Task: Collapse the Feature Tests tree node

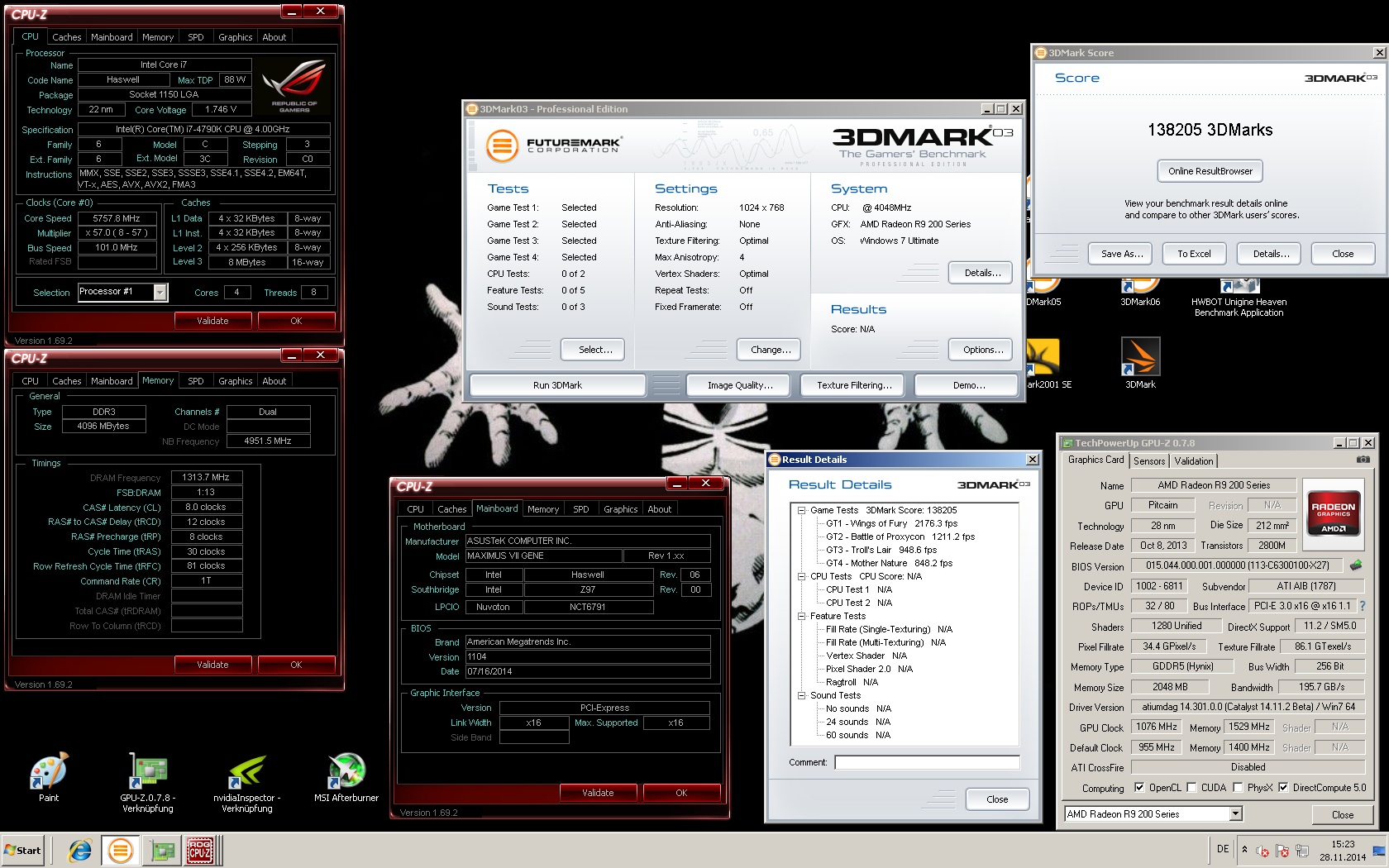Action: click(x=801, y=616)
